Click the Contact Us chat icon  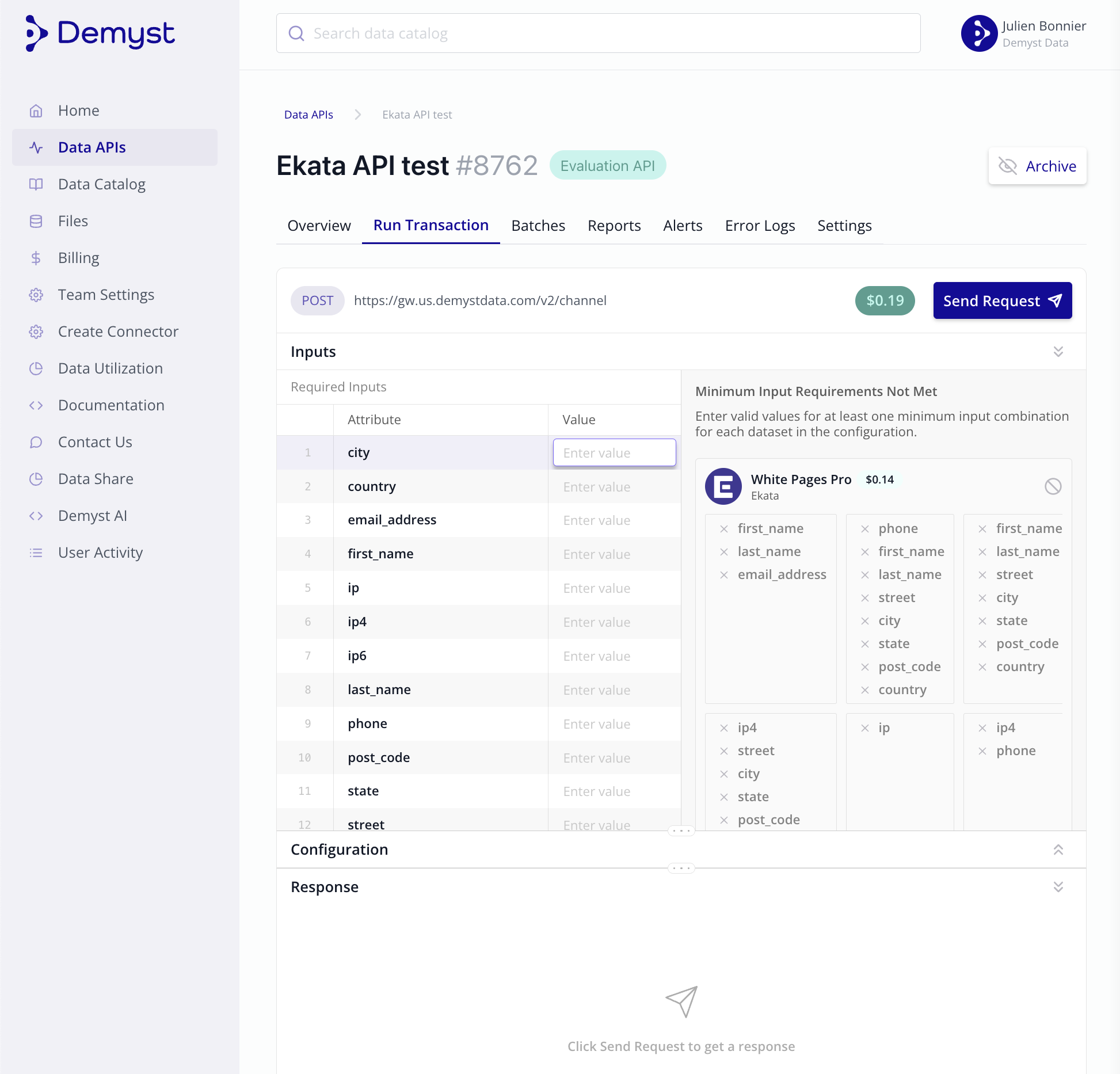pos(36,442)
